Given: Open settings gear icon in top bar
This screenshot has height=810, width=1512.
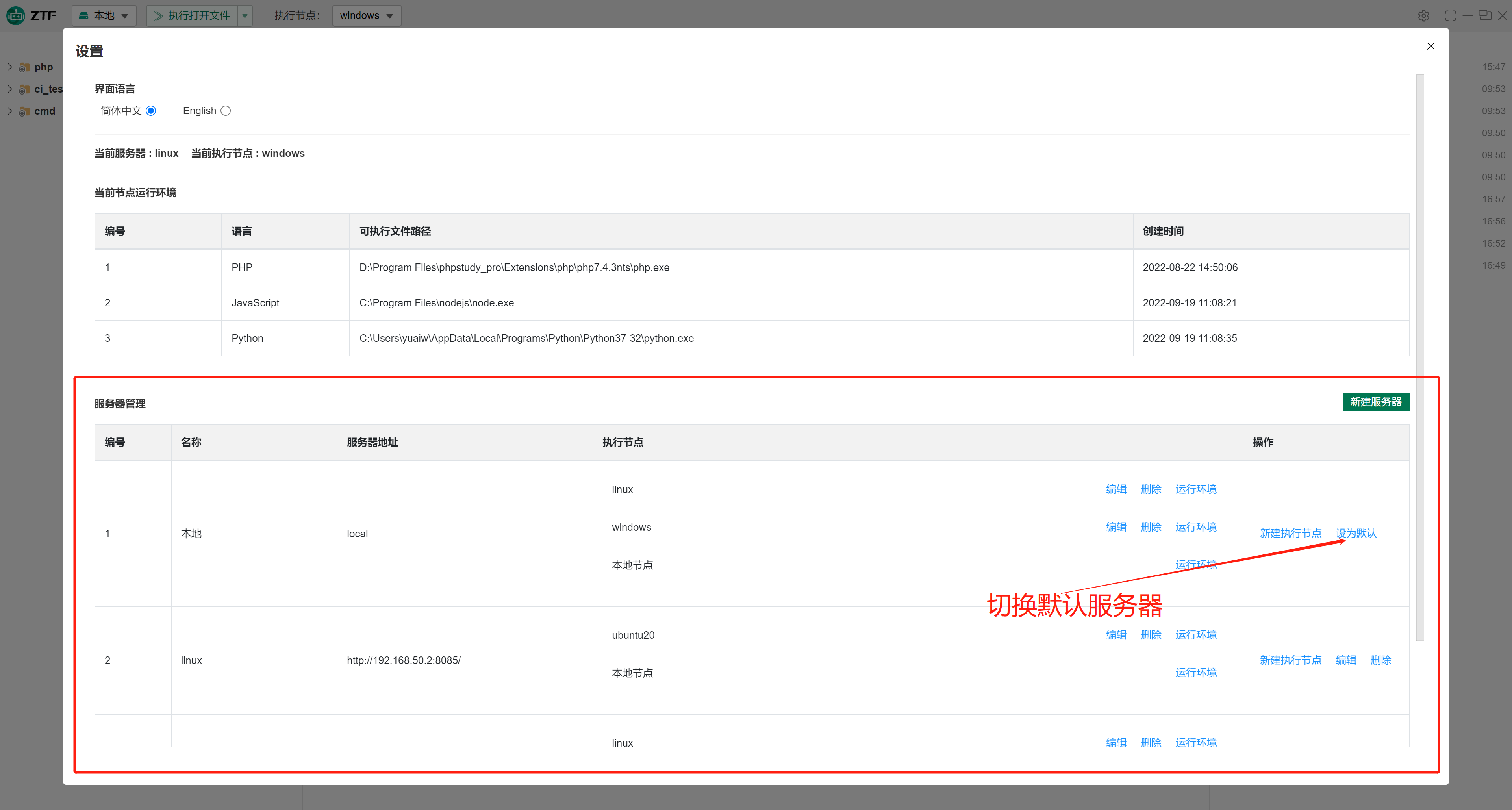Looking at the screenshot, I should point(1423,16).
